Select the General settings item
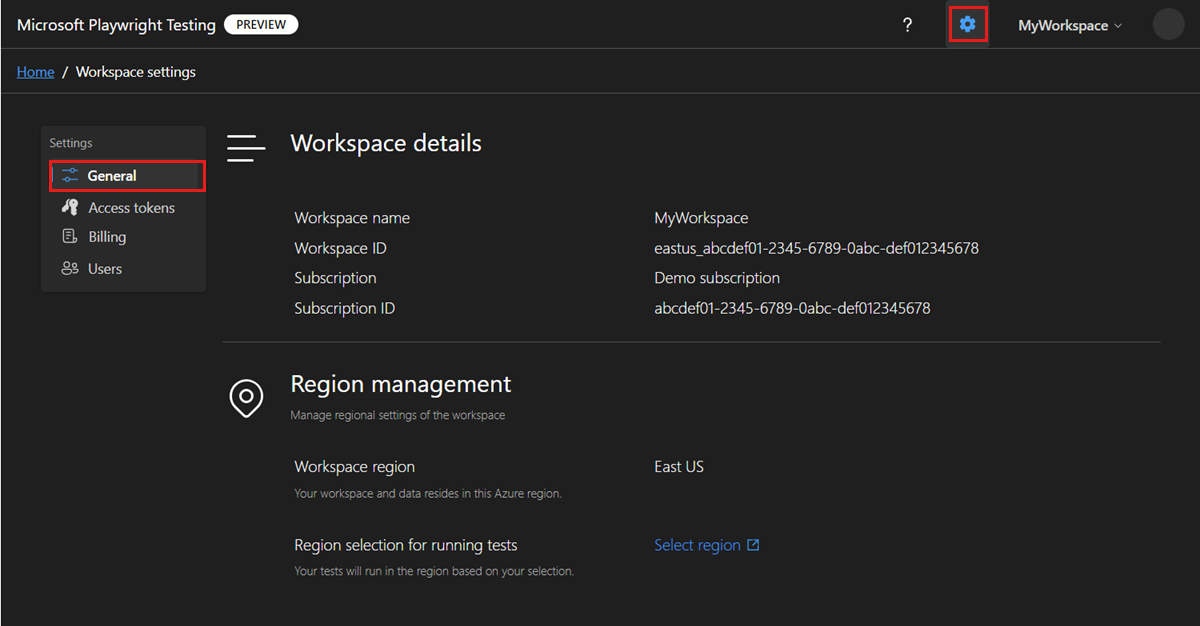 point(128,176)
